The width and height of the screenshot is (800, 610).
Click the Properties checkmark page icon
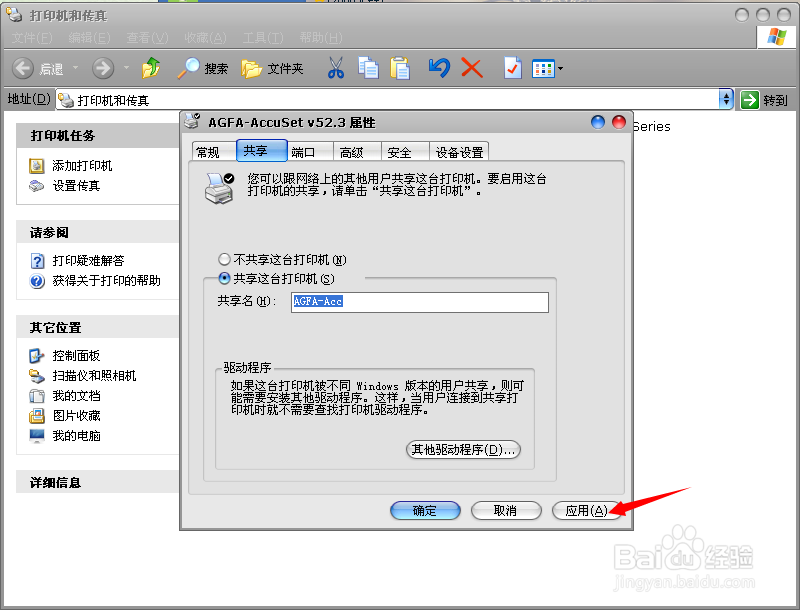click(x=513, y=68)
